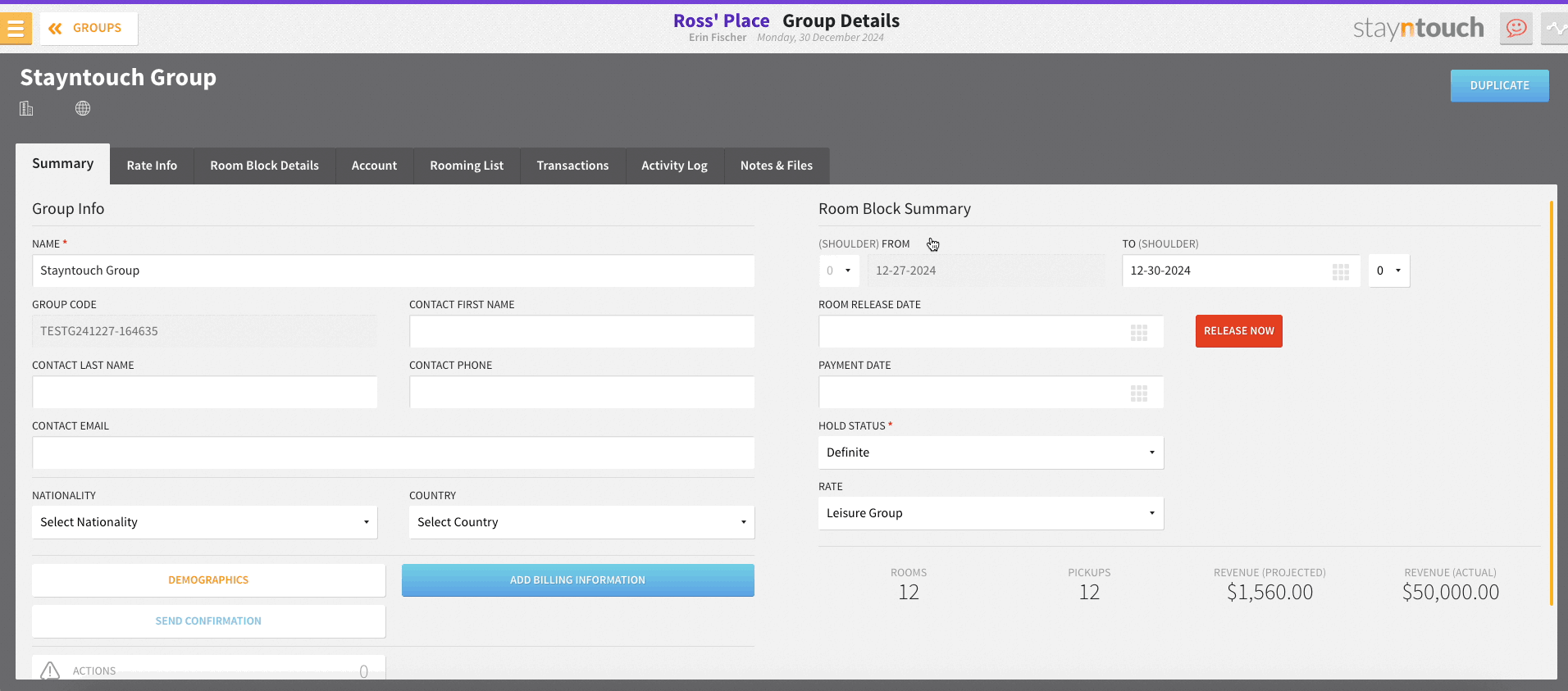Viewport: 1568px width, 691px height.
Task: Open the Account tab
Action: point(374,166)
